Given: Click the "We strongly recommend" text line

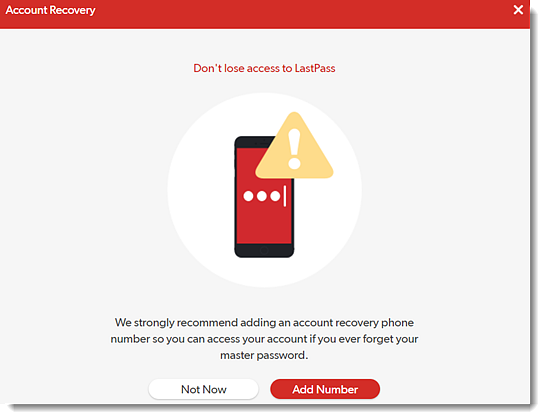Looking at the screenshot, I should (x=264, y=323).
